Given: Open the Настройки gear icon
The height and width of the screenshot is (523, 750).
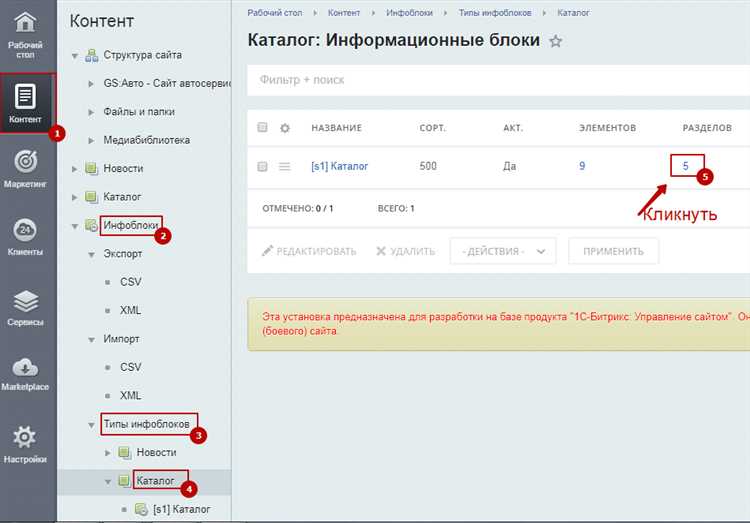Looking at the screenshot, I should pos(24,437).
